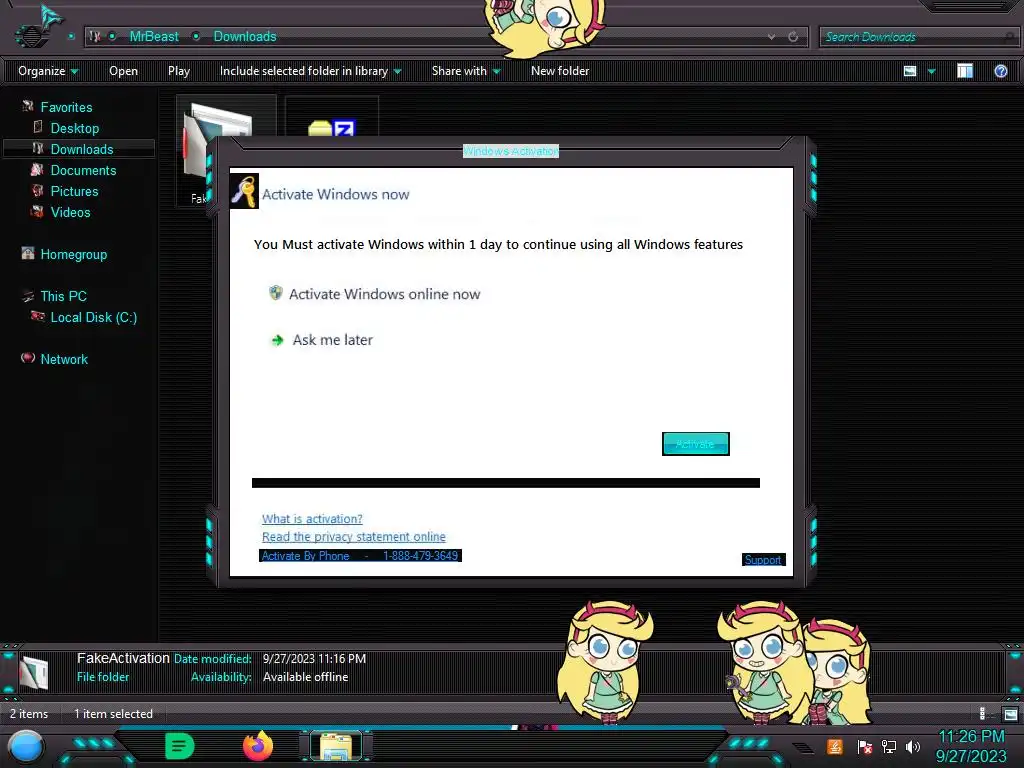Viewport: 1024px width, 768px height.
Task: Select This PC in the navigation pane
Action: pos(63,296)
